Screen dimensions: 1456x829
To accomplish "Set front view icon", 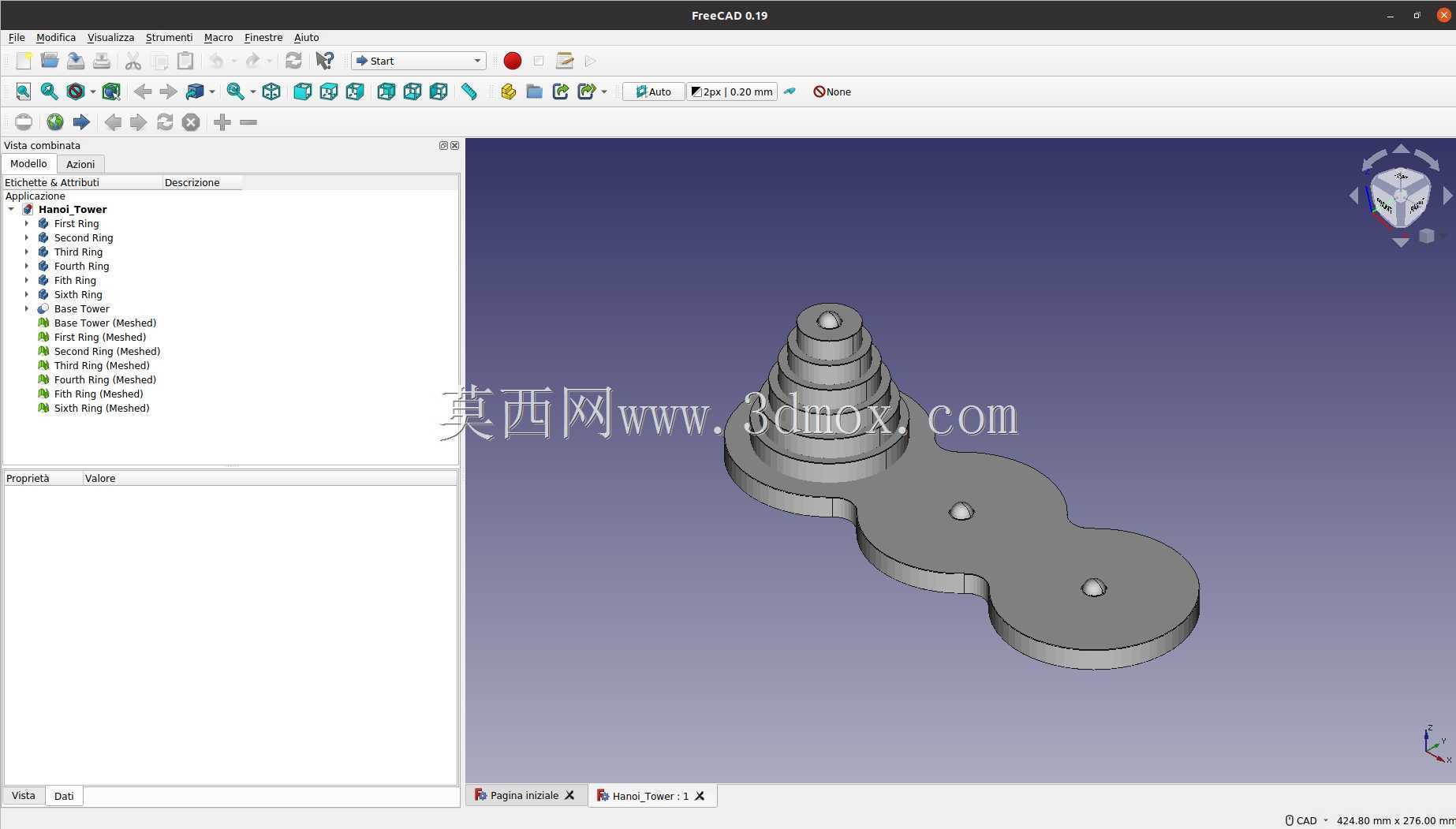I will point(302,91).
